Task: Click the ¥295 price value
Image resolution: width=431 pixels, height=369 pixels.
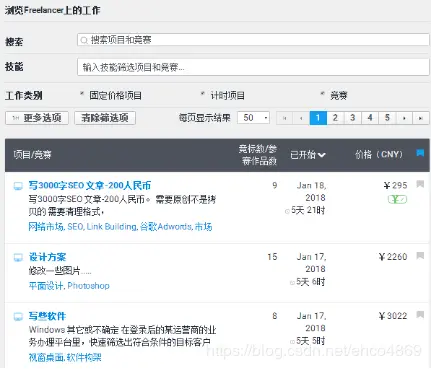Action: pyautogui.click(x=395, y=186)
